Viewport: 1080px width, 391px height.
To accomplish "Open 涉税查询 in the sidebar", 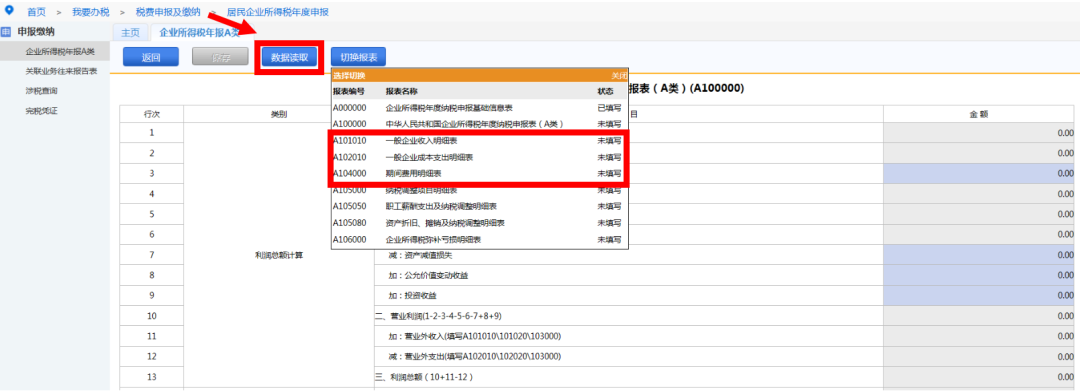I will click(x=41, y=91).
